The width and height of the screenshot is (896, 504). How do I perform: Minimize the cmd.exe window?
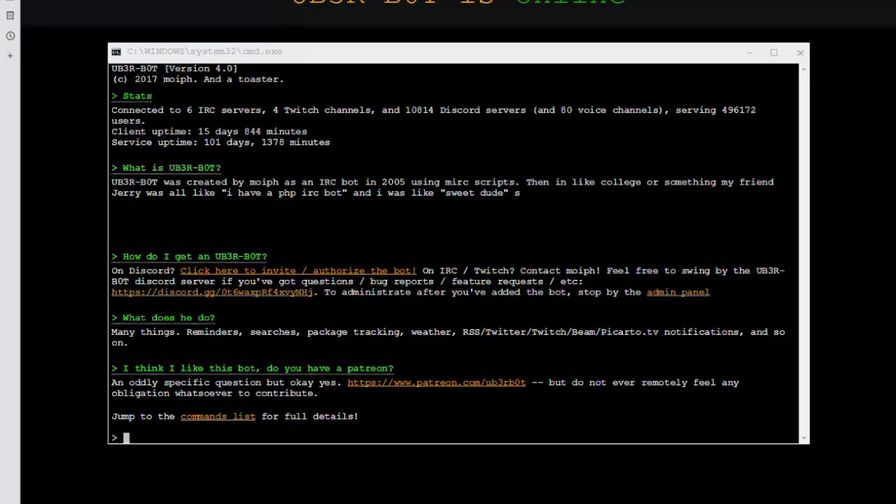(749, 53)
